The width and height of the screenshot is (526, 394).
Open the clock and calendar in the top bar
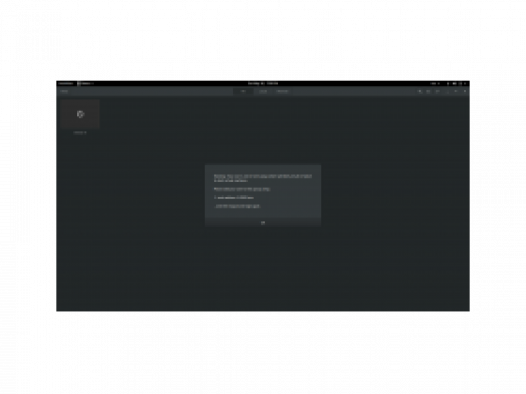(x=263, y=83)
